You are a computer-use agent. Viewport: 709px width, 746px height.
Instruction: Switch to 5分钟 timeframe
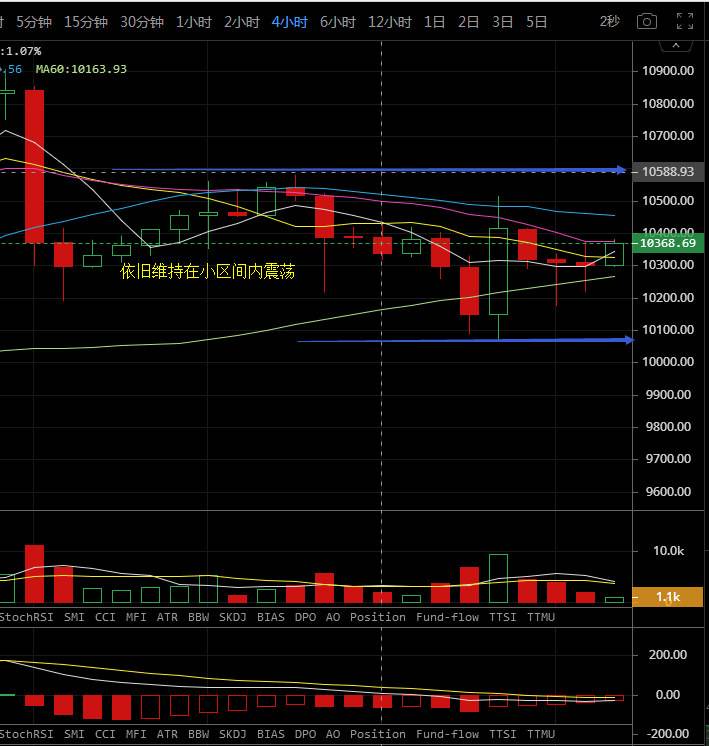pyautogui.click(x=34, y=22)
